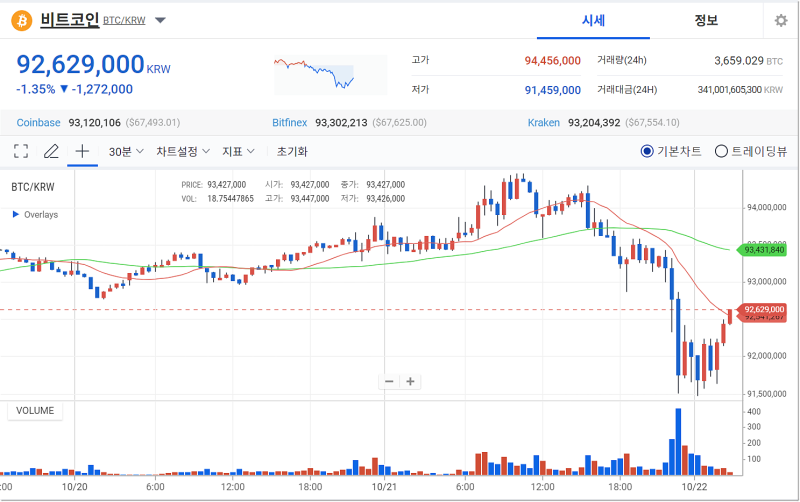Open the Bitfinex price link
Viewport: 800px width, 502px height.
click(289, 122)
